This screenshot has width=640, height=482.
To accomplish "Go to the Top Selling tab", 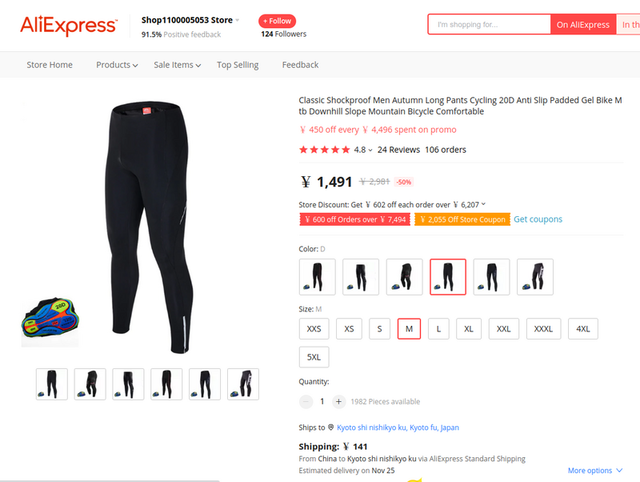I will pos(238,65).
